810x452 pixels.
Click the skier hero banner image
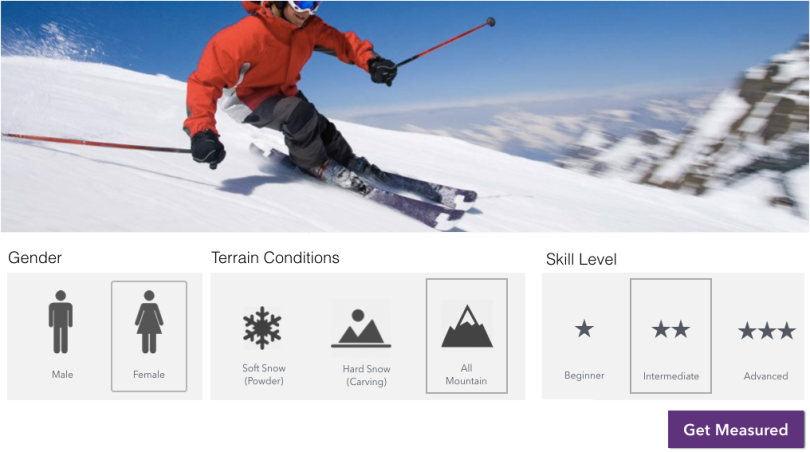tap(405, 116)
